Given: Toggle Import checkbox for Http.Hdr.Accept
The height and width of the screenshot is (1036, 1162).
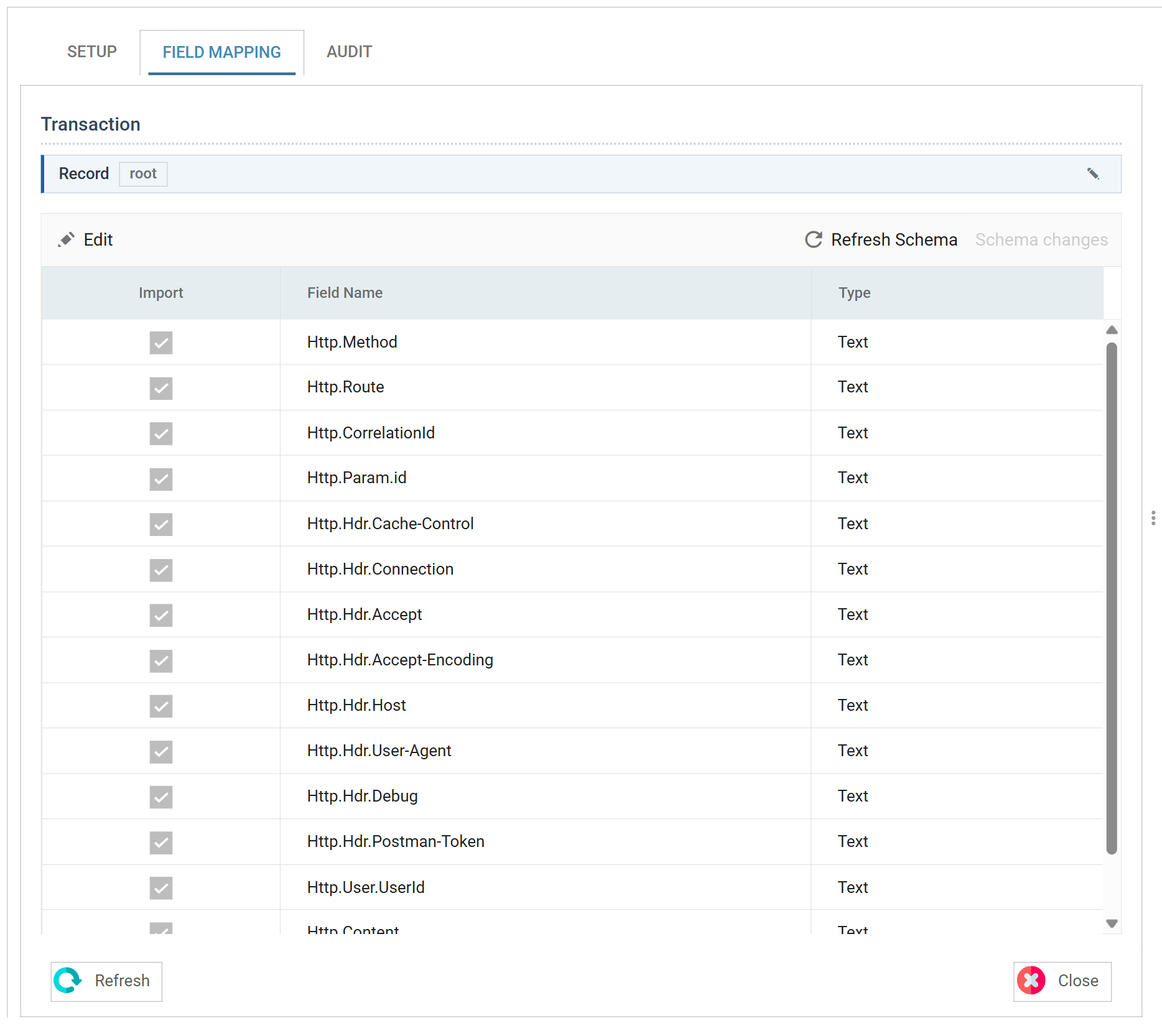Looking at the screenshot, I should point(161,615).
